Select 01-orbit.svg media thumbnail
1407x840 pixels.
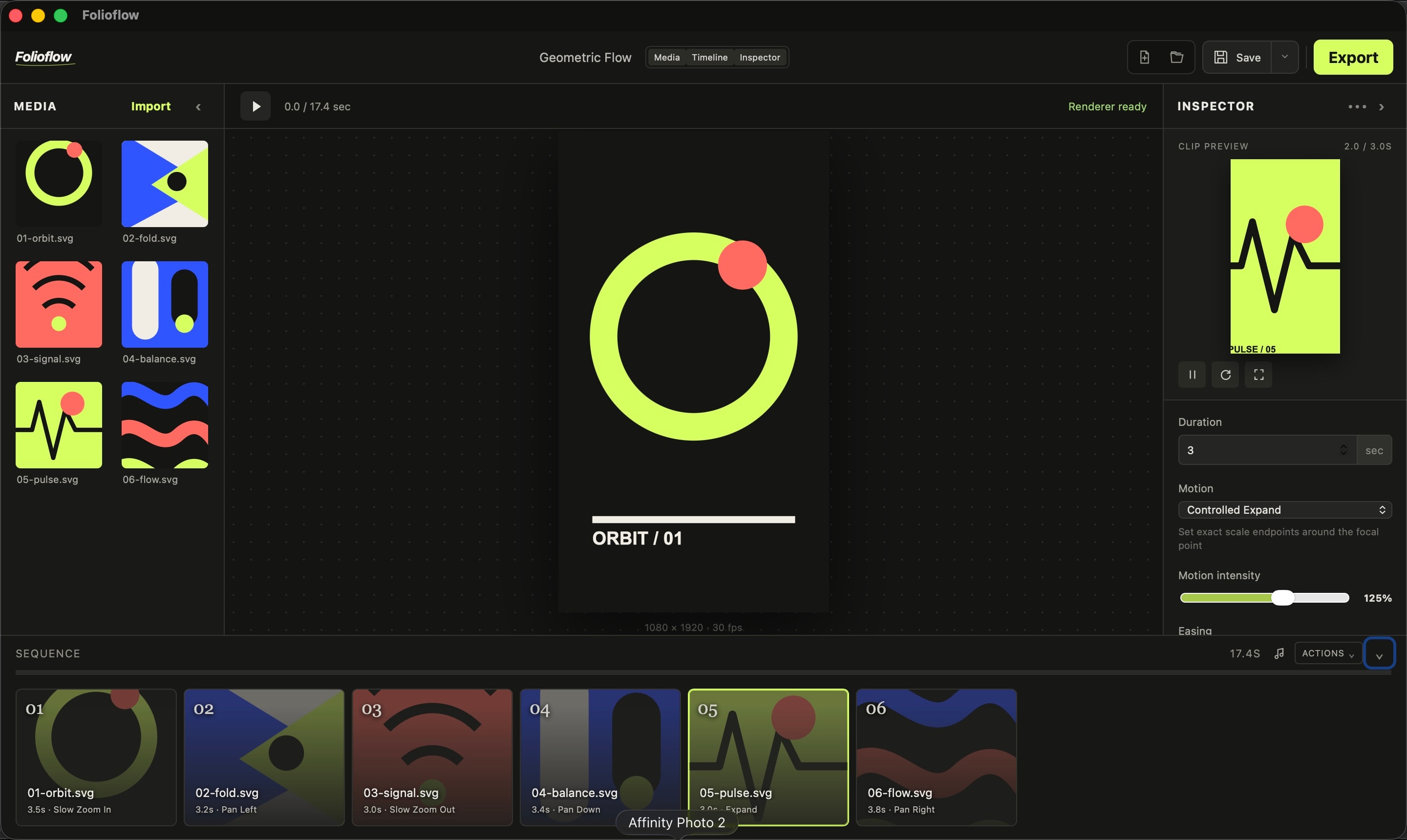59,184
